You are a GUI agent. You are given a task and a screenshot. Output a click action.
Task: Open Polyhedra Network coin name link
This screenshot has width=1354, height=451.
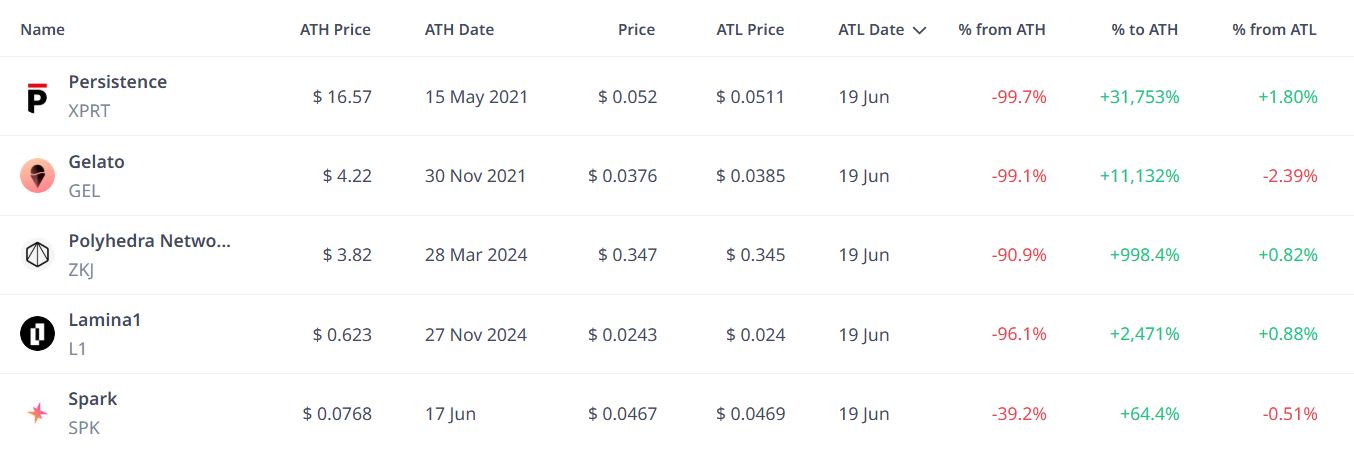149,241
